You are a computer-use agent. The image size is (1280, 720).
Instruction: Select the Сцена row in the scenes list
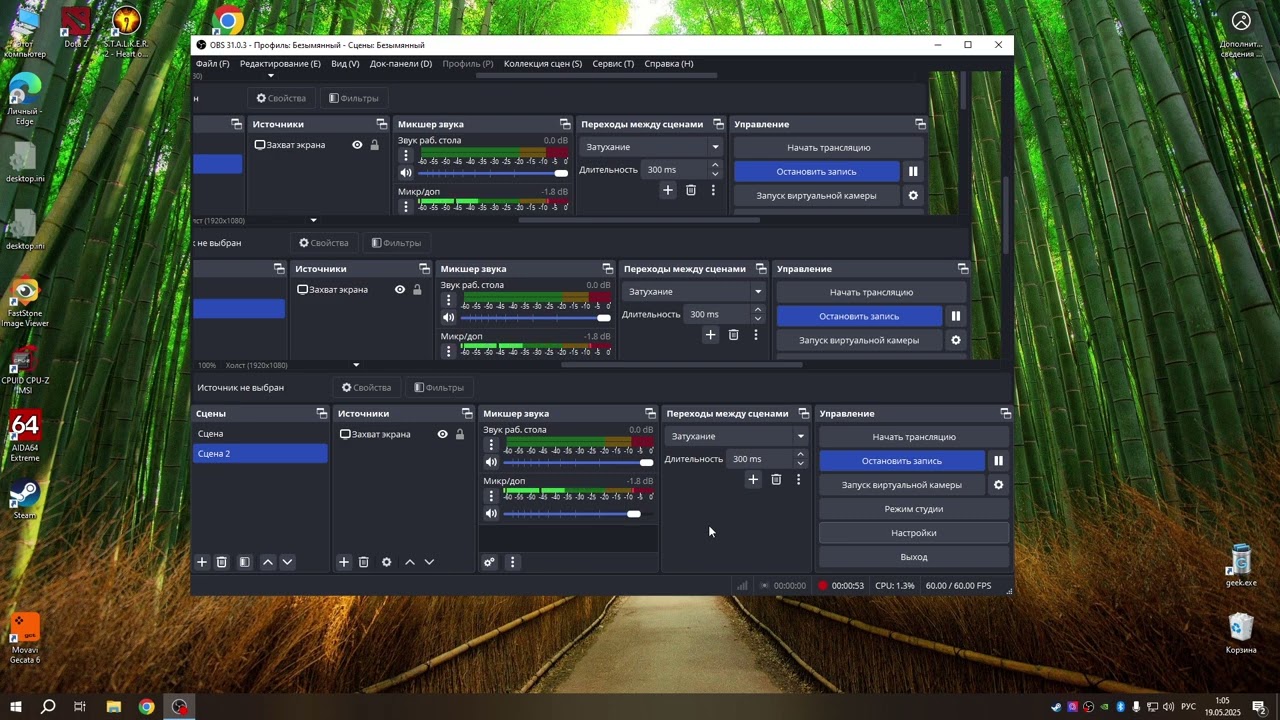(260, 434)
